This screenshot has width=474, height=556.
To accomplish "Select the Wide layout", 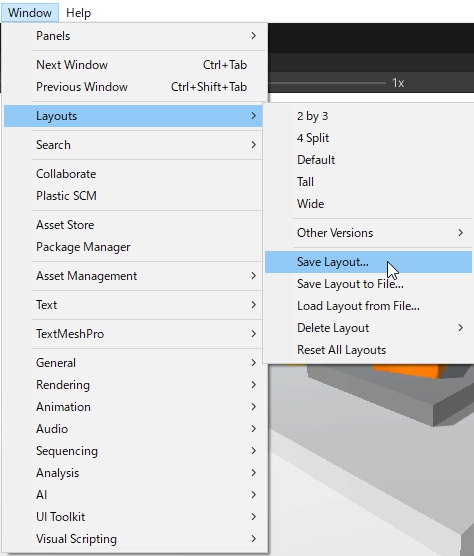I will (368, 204).
